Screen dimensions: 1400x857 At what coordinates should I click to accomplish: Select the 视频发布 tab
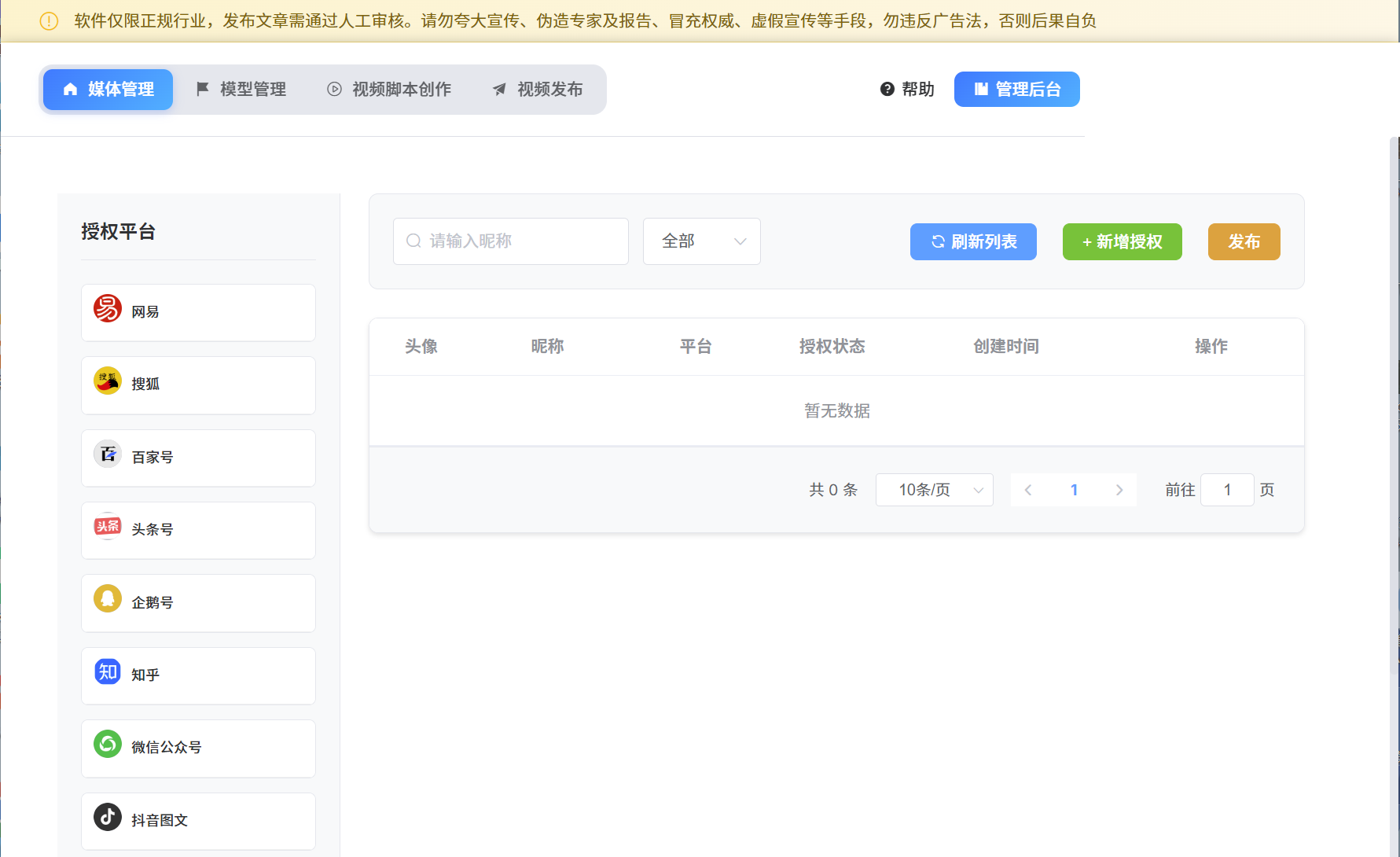click(538, 90)
